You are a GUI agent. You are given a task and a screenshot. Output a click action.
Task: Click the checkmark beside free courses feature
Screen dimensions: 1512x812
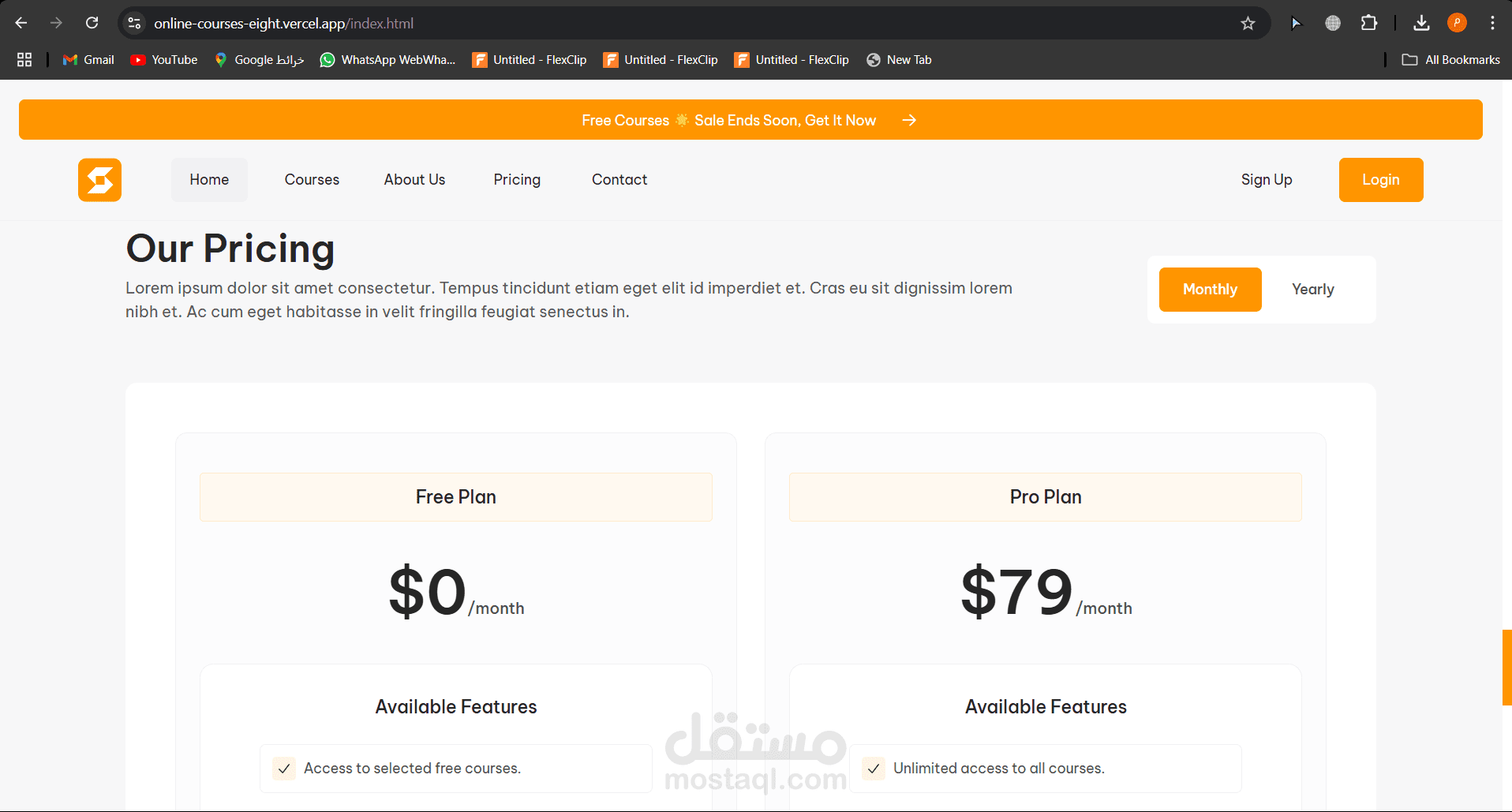pos(284,769)
